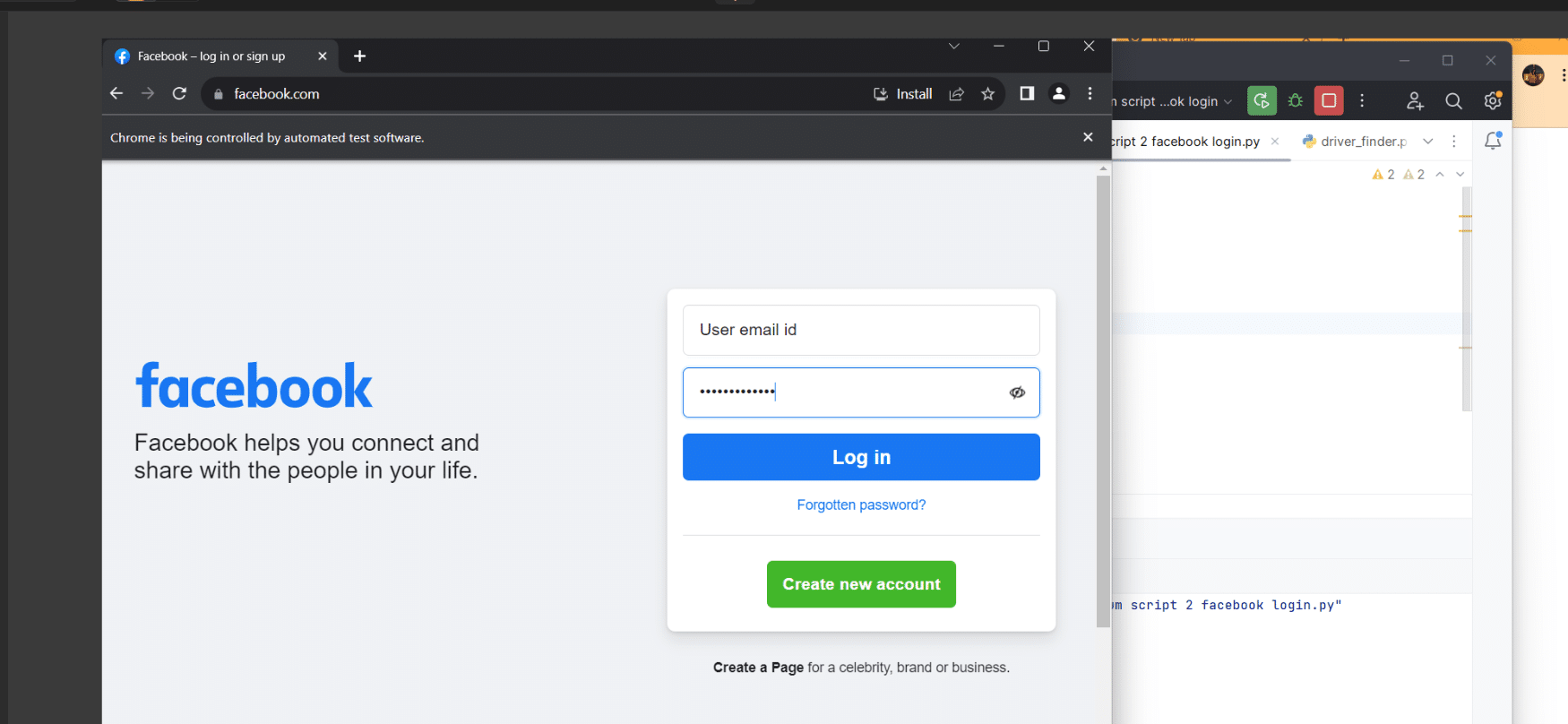This screenshot has height=724, width=1568.
Task: Click the blue Log in button
Action: click(861, 457)
